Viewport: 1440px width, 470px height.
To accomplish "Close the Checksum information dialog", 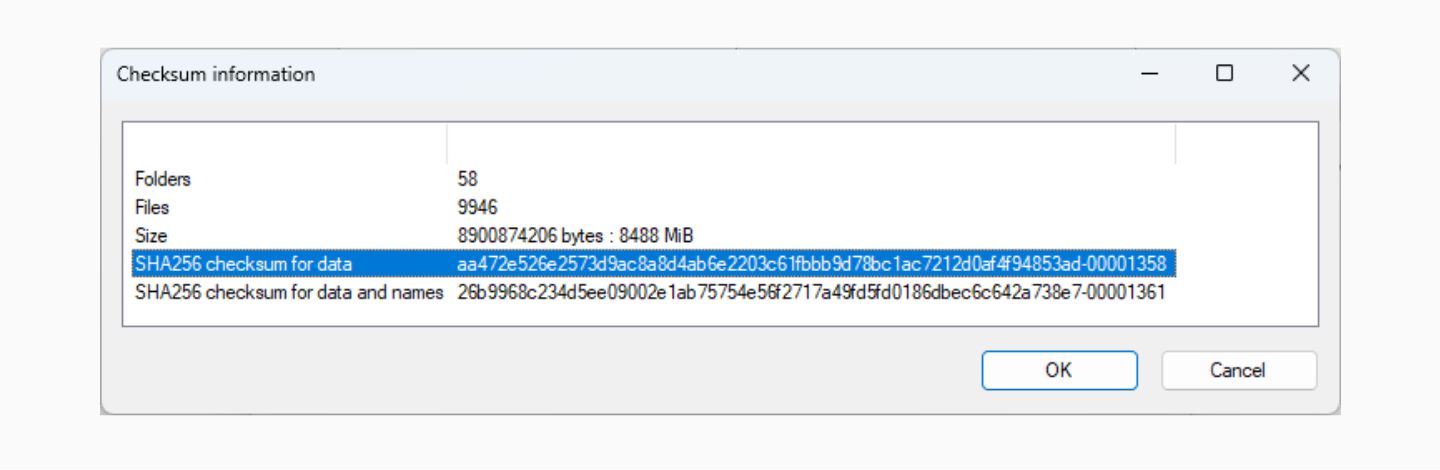I will (1300, 73).
